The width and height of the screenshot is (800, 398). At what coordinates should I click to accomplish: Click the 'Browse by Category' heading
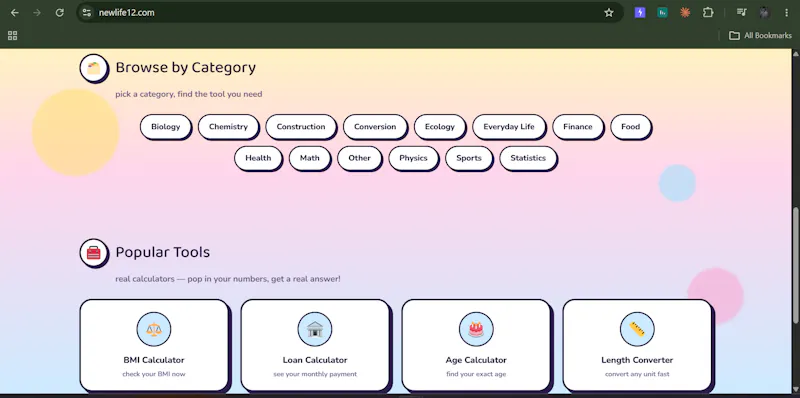pyautogui.click(x=186, y=68)
